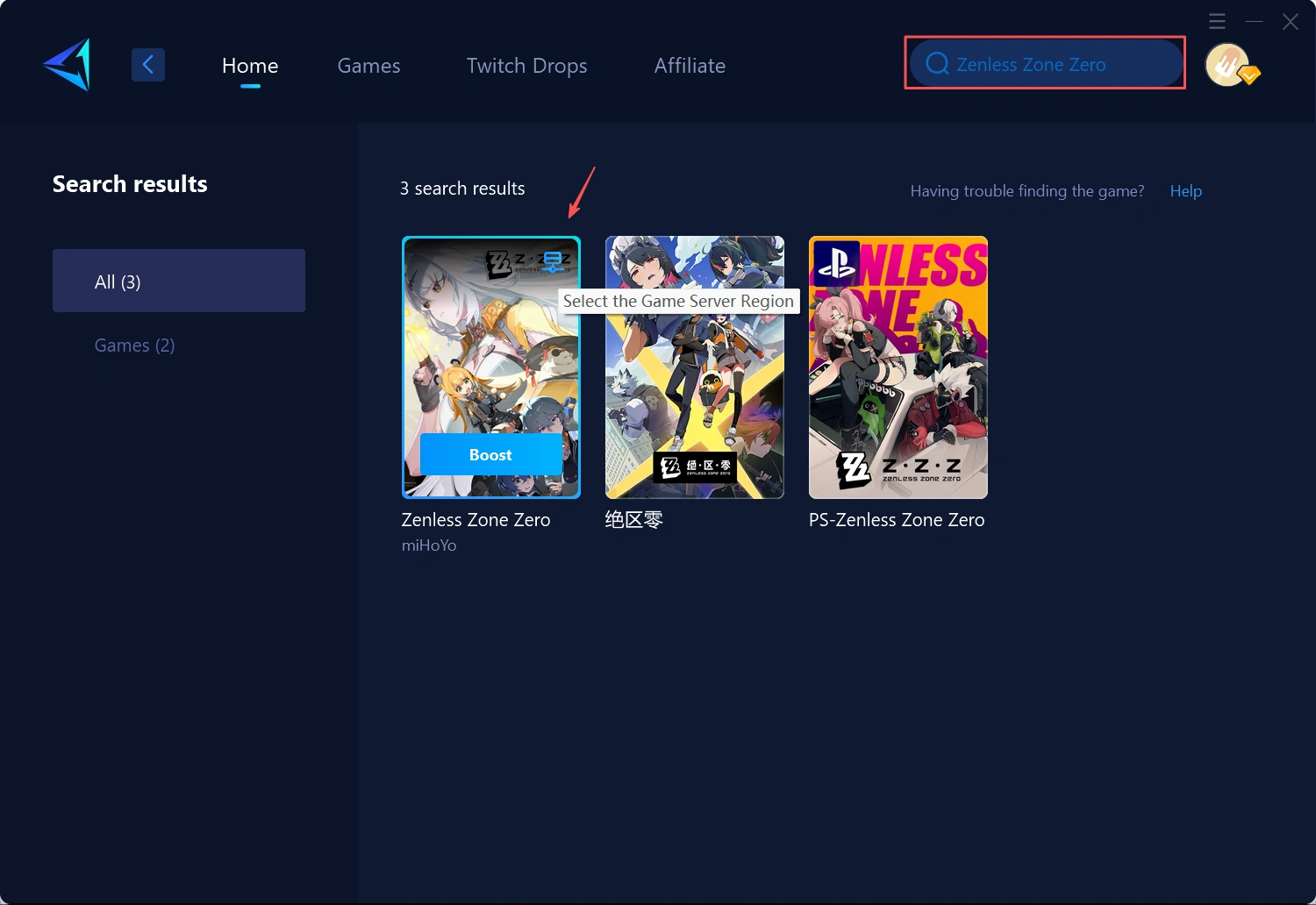The width and height of the screenshot is (1316, 905).
Task: Open the user profile avatar
Action: (1228, 65)
